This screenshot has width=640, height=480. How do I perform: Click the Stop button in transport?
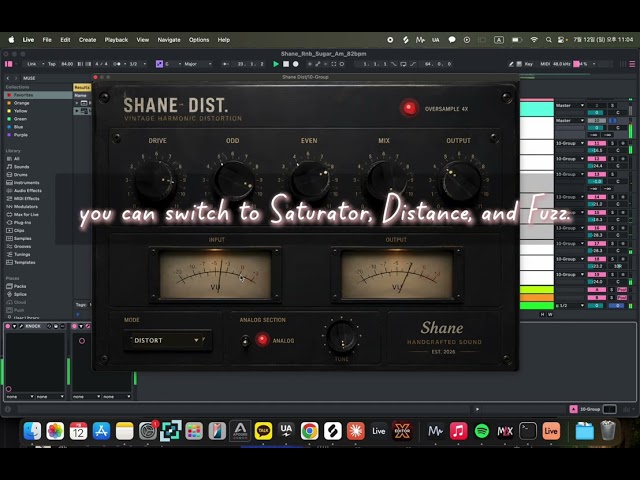tap(286, 64)
